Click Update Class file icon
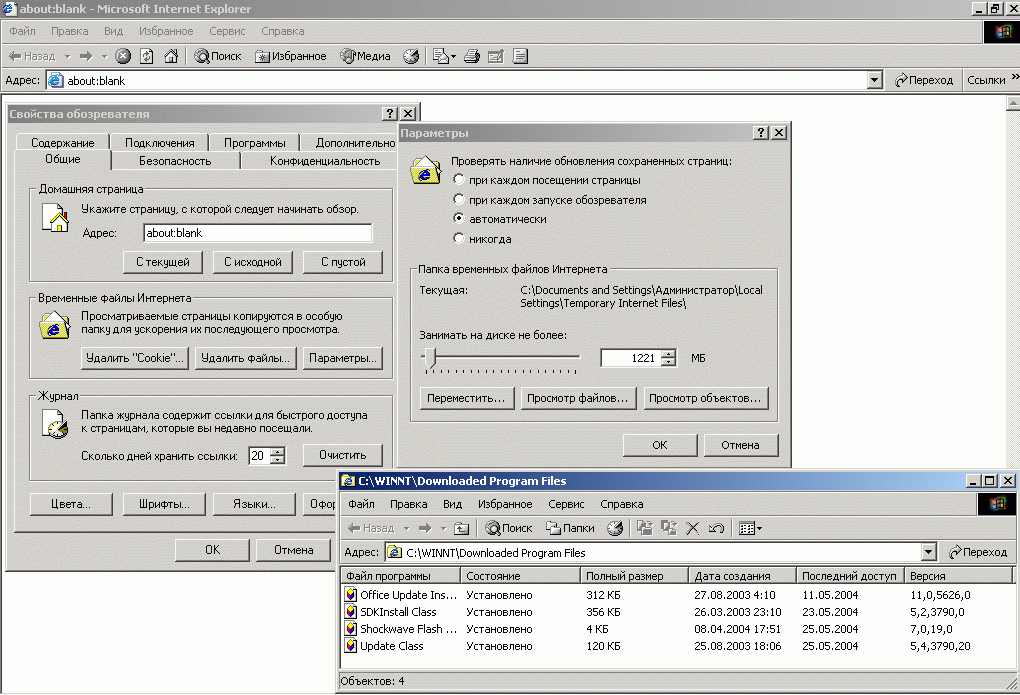The image size is (1020, 695). point(351,646)
